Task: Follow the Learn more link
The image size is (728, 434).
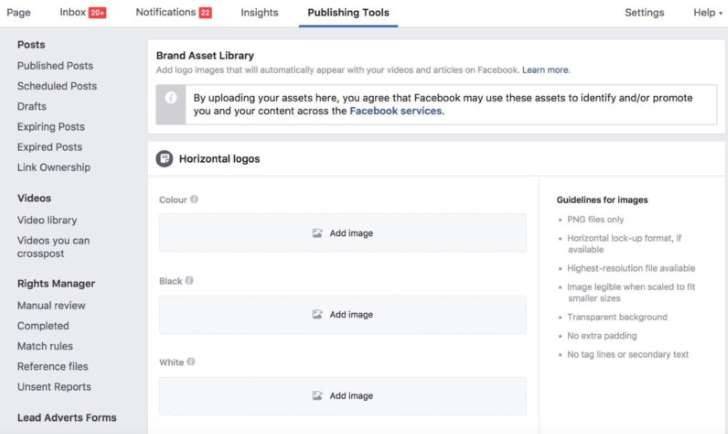Action: tap(545, 70)
